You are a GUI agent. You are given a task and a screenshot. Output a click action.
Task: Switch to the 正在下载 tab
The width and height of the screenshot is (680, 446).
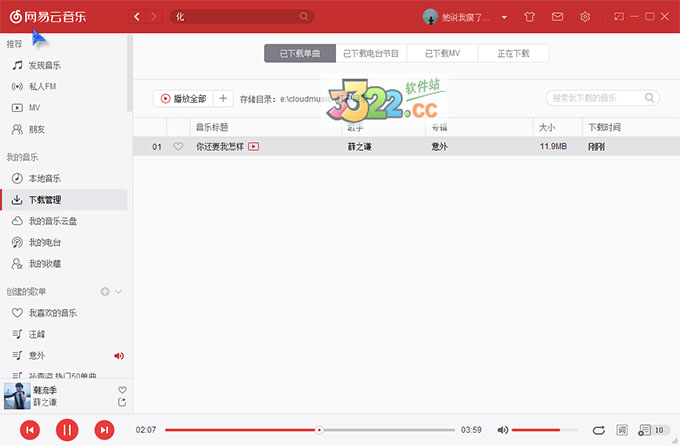pyautogui.click(x=513, y=54)
